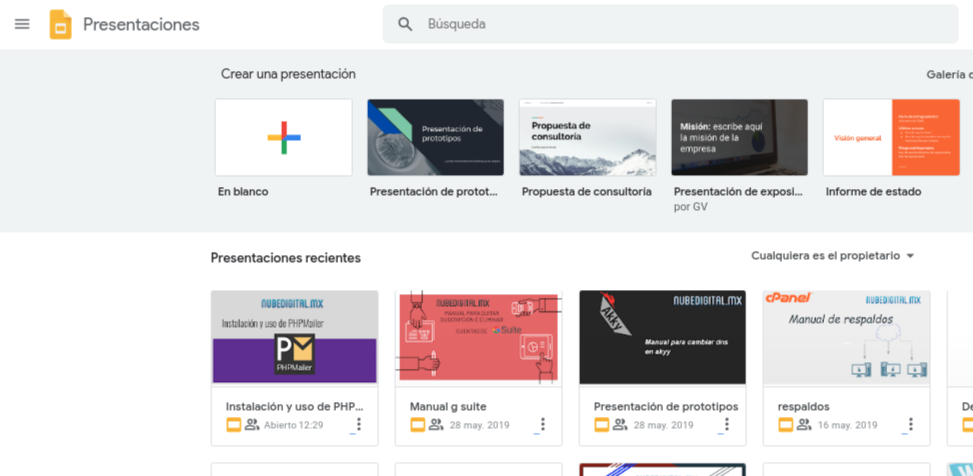Click the Google Slides logo icon
The width and height of the screenshot is (973, 476).
(61, 24)
